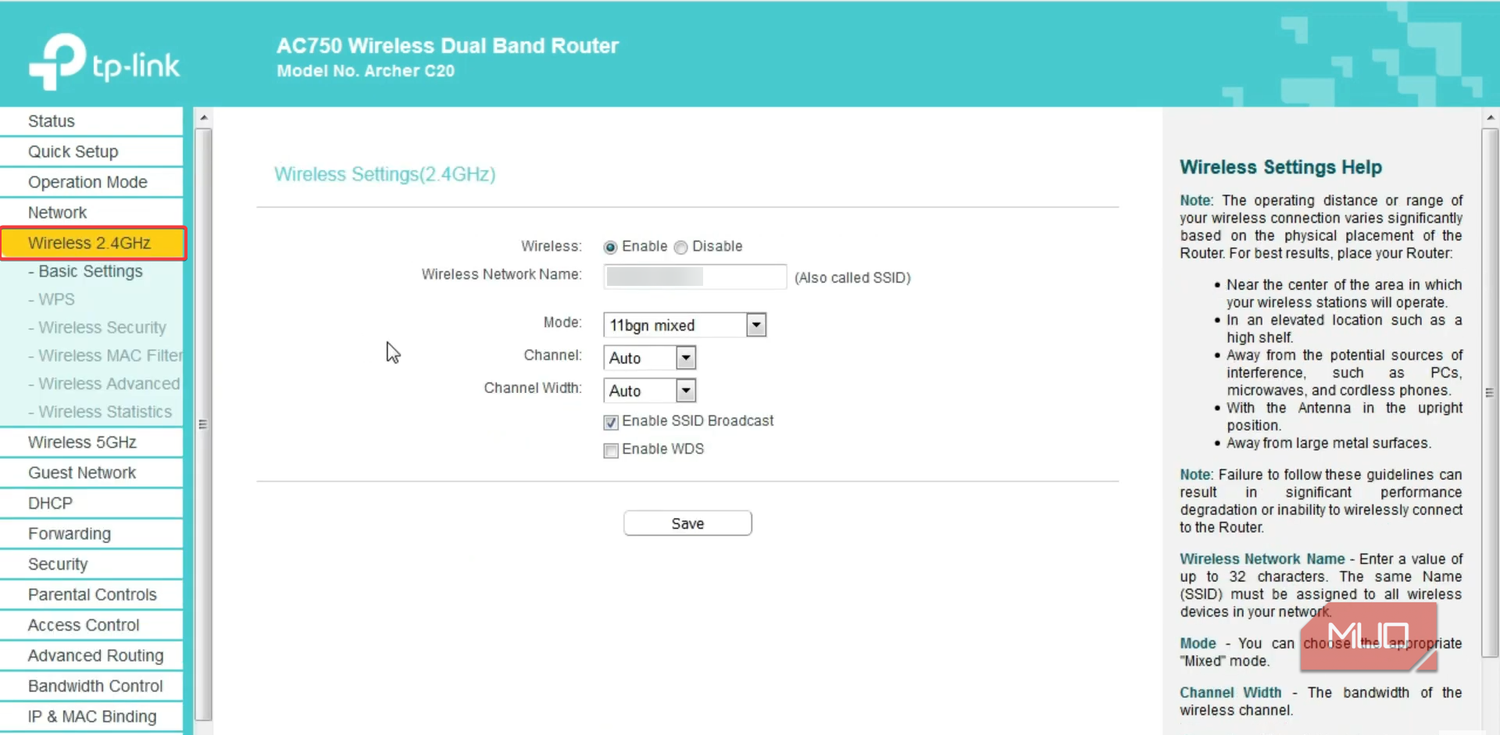This screenshot has width=1500, height=735.
Task: Toggle the Enable SSID Broadcast checkbox
Action: [x=611, y=422]
